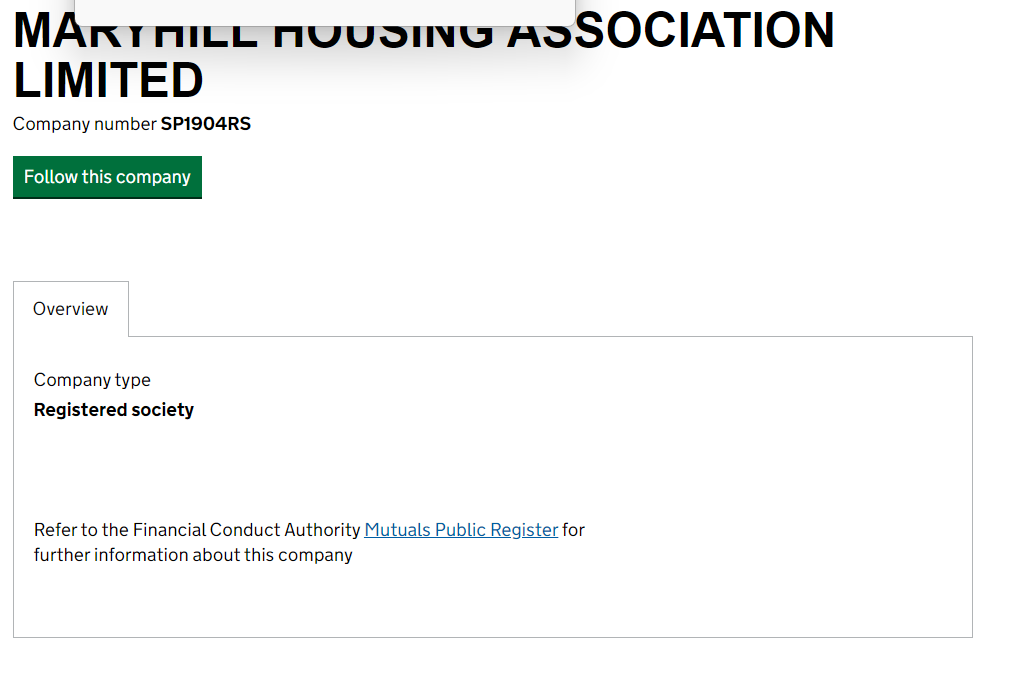Click the white popup panel overlapping the heading

coord(325,12)
